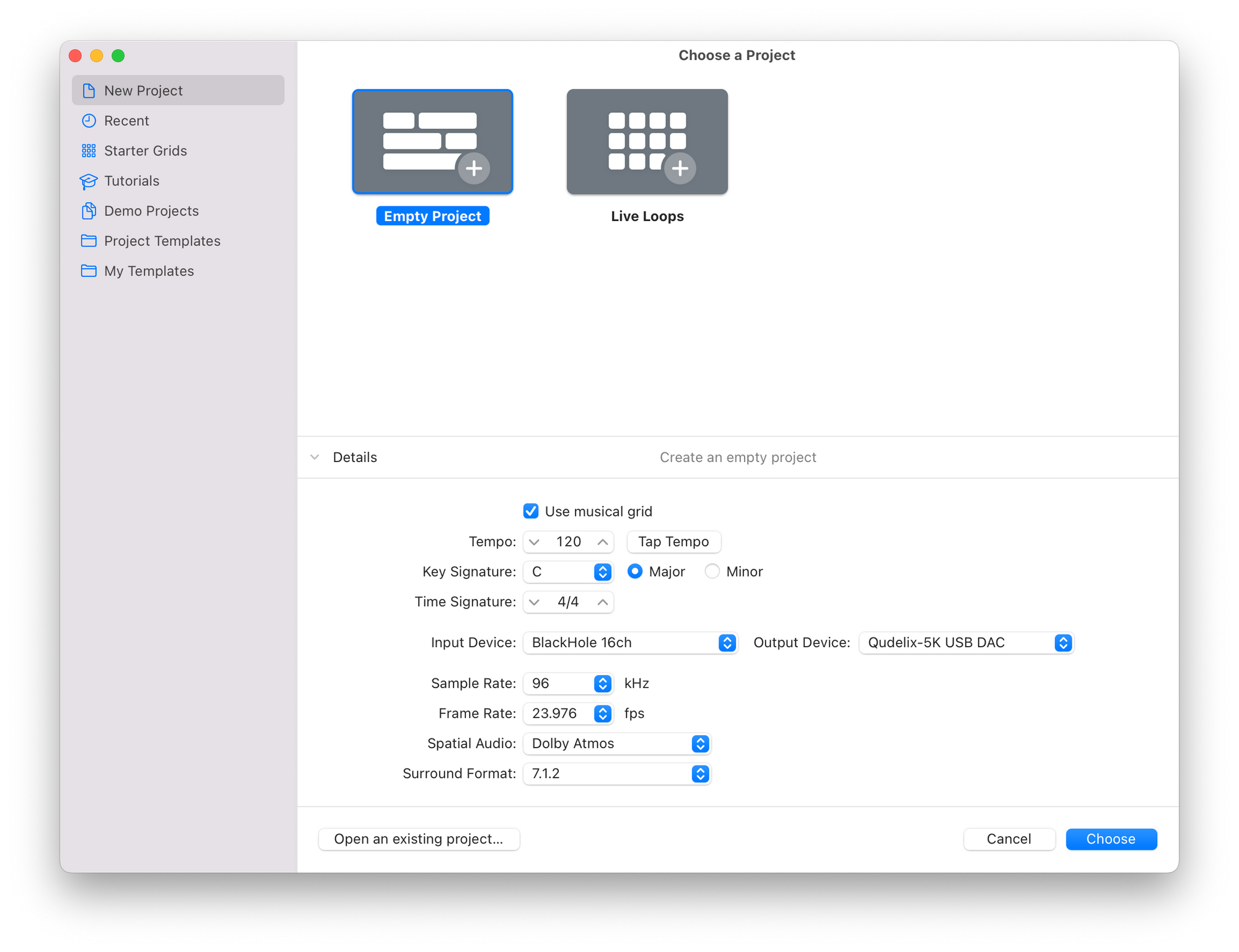This screenshot has width=1239, height=952.
Task: Click the Project Templates folder icon
Action: point(89,241)
